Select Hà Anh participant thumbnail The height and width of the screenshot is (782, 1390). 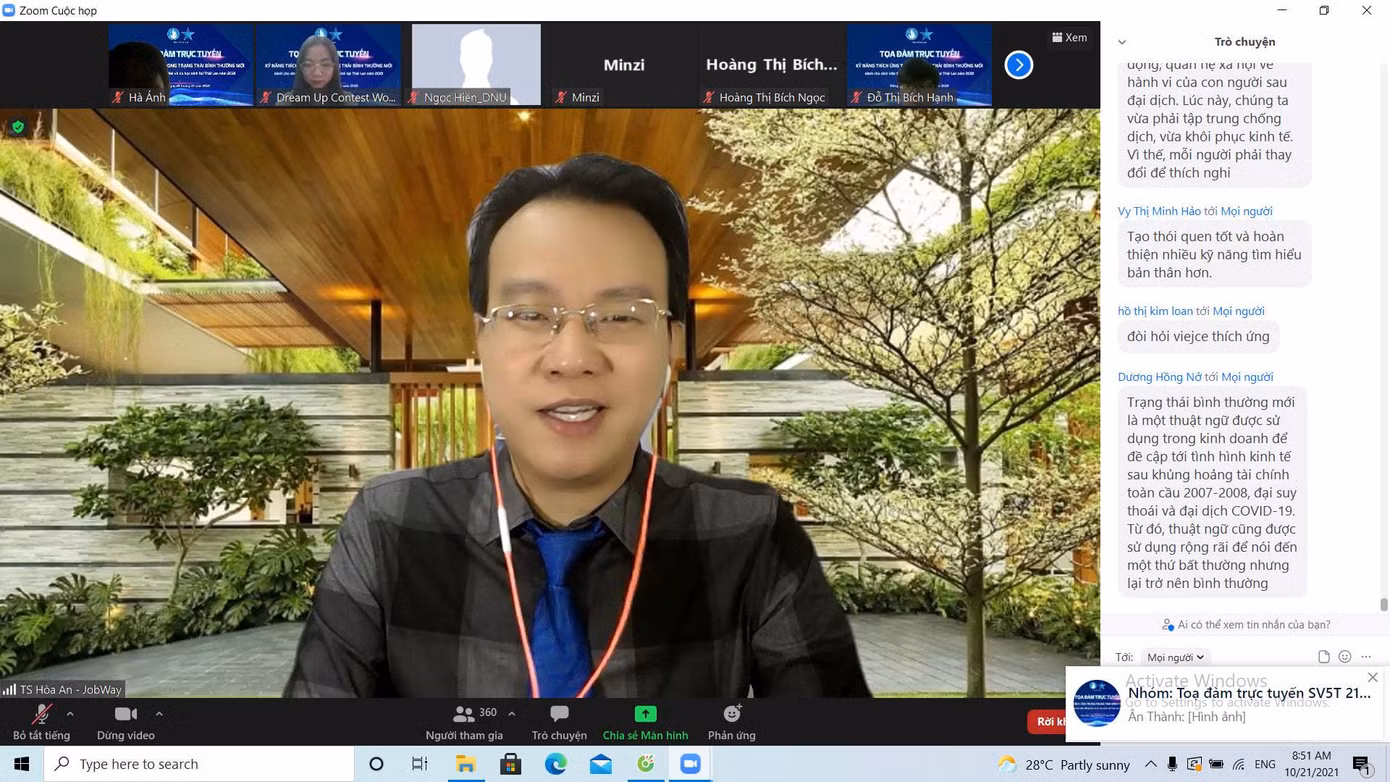coord(180,65)
